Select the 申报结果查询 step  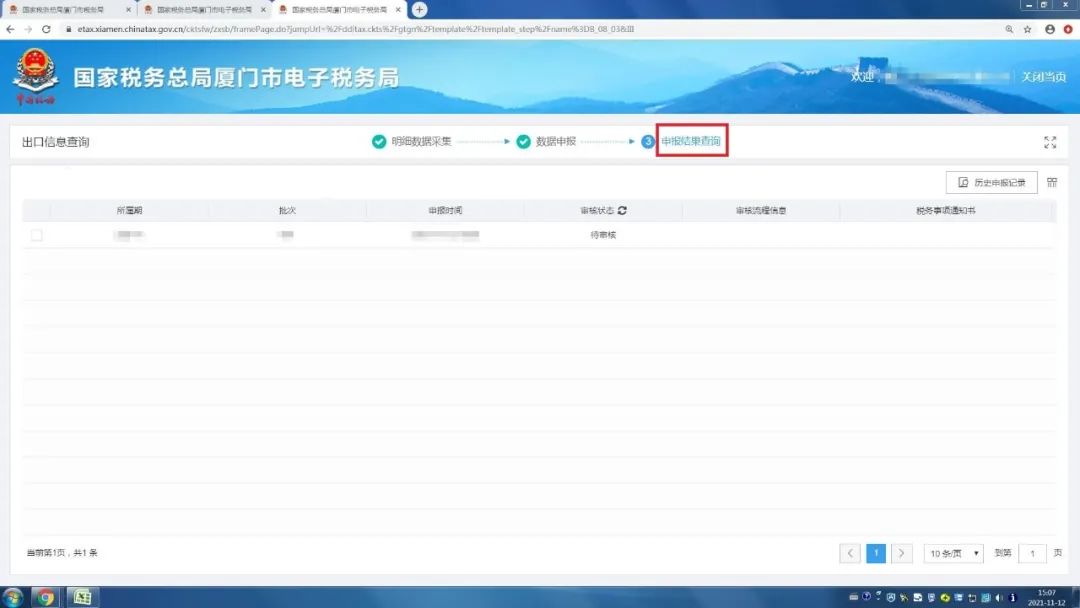(x=691, y=141)
